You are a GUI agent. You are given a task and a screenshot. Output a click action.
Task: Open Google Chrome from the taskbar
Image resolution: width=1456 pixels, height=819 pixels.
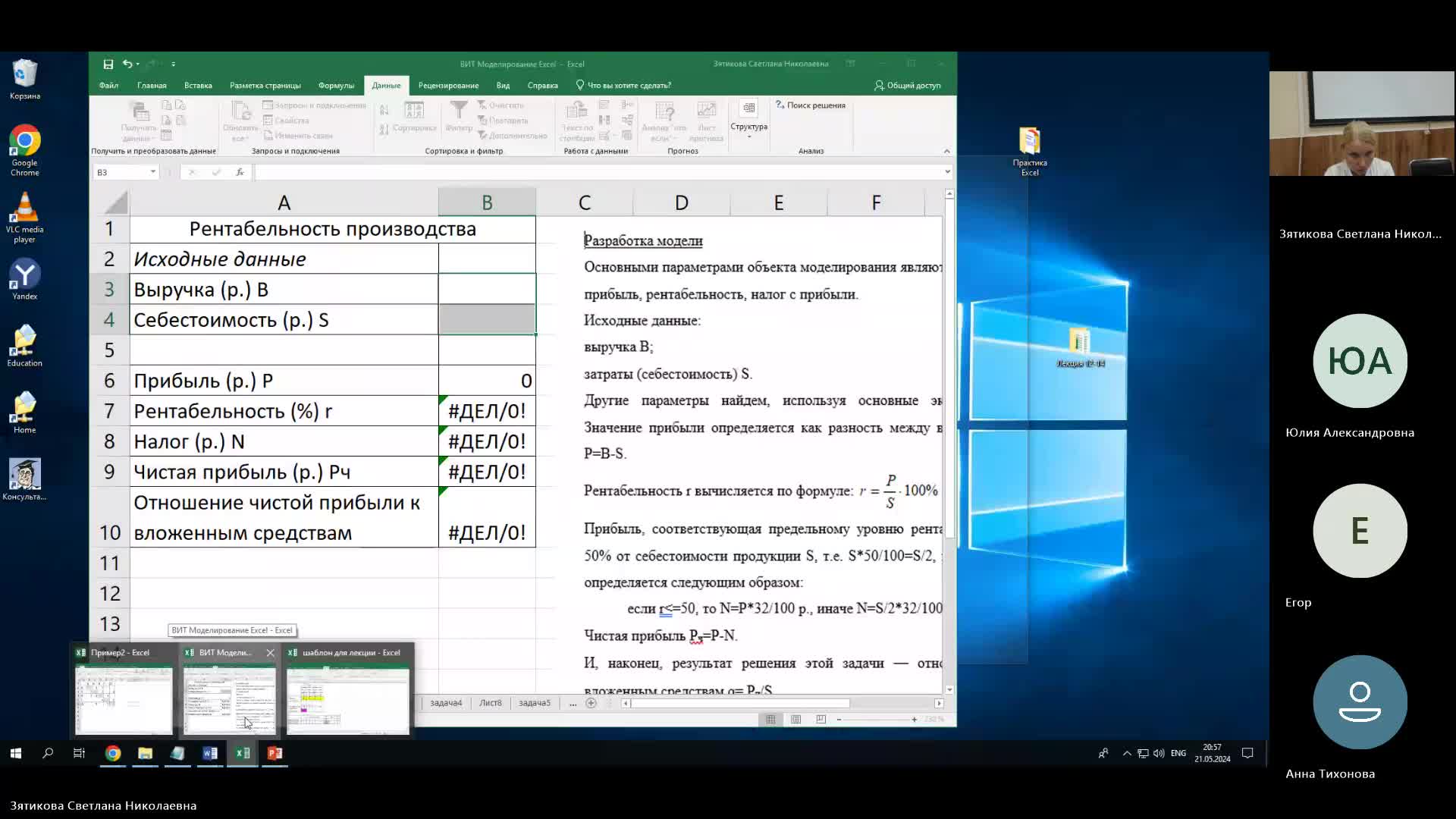coord(113,753)
